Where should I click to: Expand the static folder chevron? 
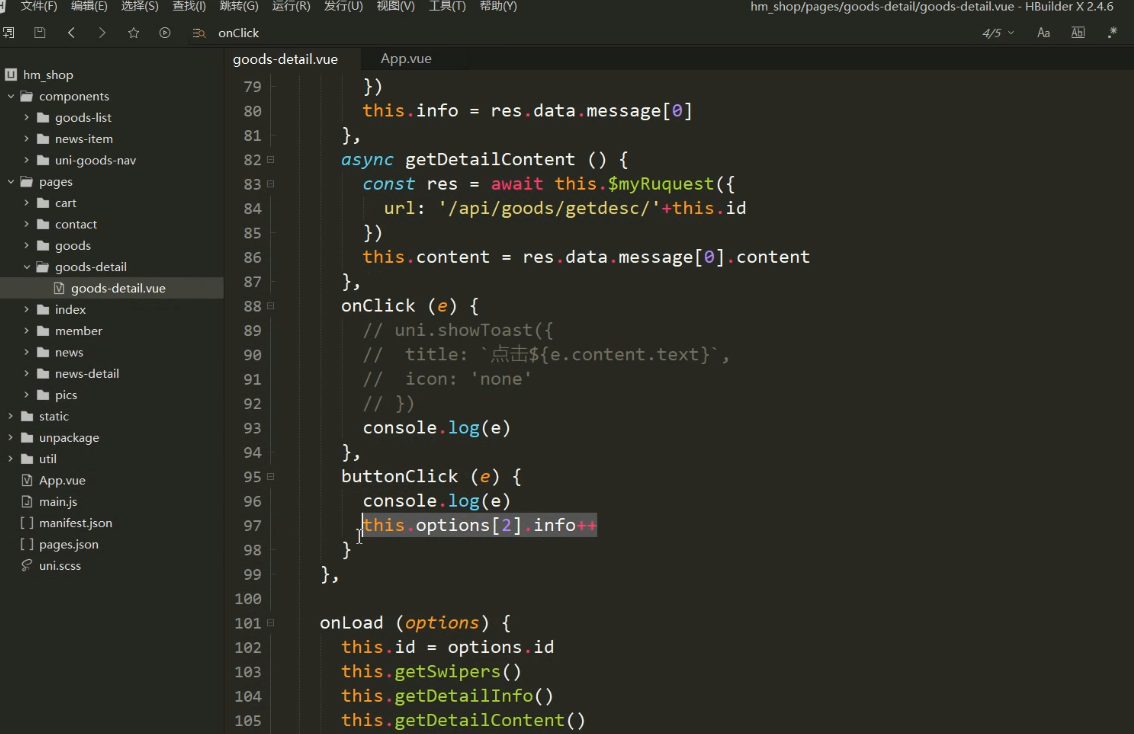(x=11, y=416)
